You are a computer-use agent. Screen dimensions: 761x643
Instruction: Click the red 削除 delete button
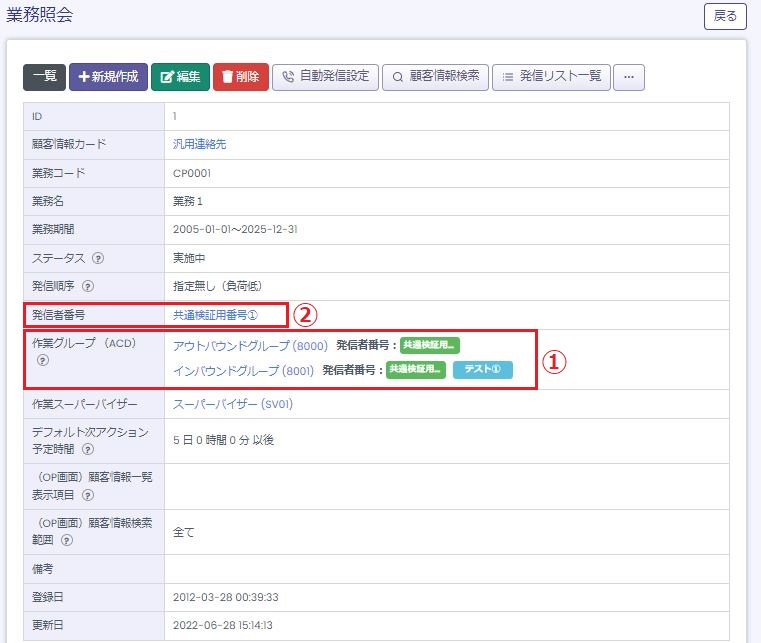click(240, 77)
